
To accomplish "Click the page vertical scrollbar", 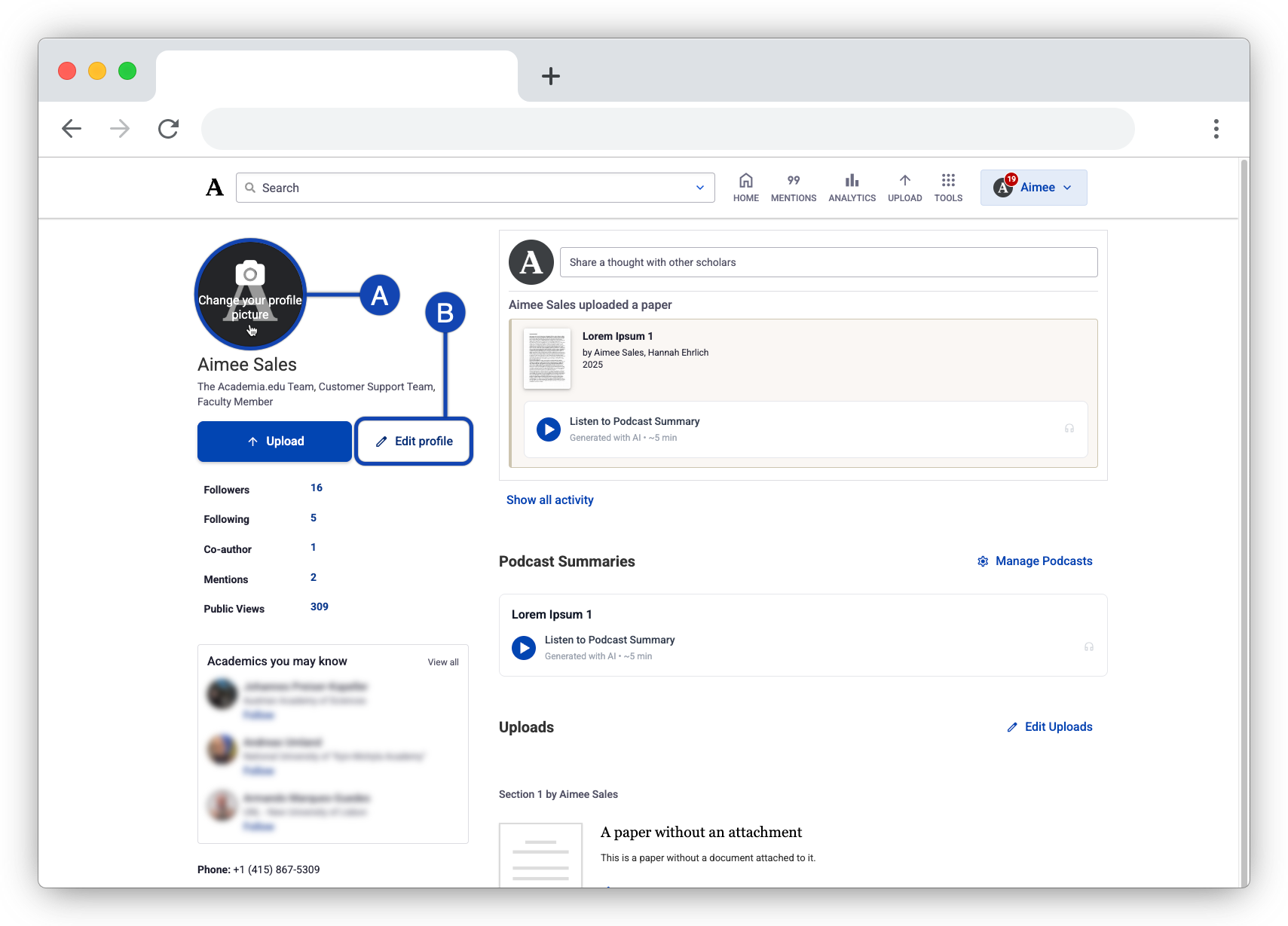I will coord(1244,522).
